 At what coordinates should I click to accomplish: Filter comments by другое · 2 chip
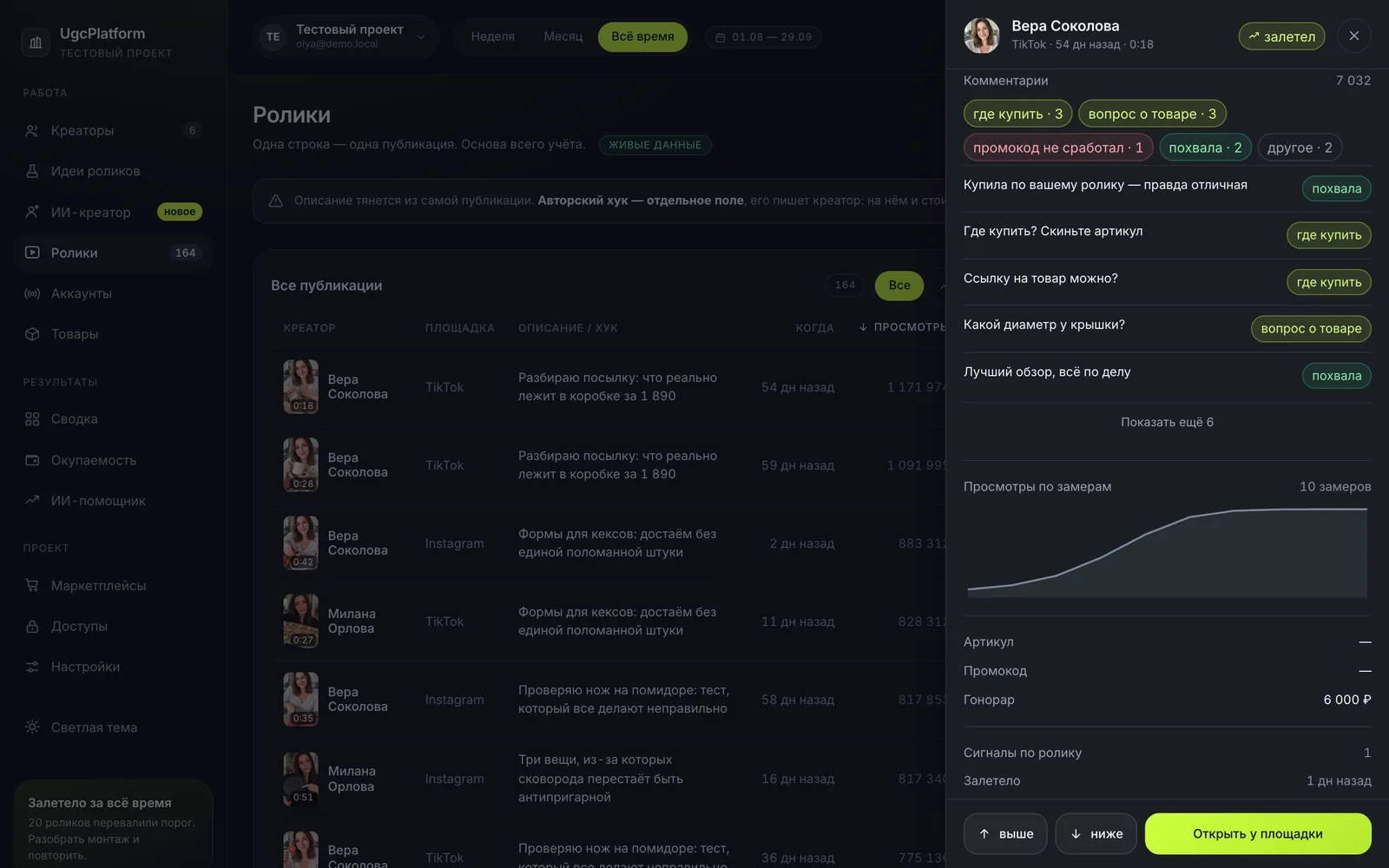point(1300,148)
